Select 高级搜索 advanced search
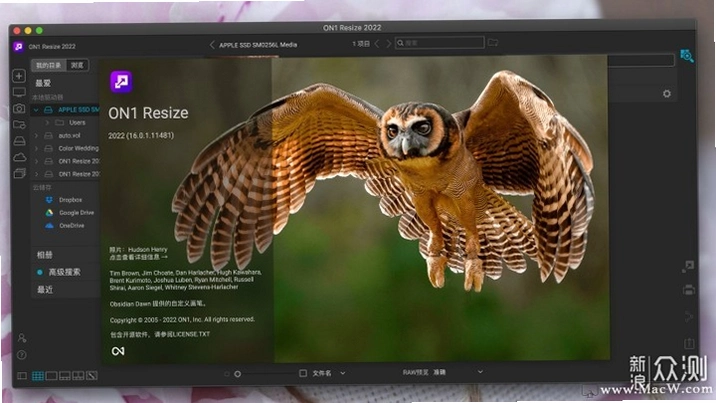716x403 pixels. pos(64,272)
